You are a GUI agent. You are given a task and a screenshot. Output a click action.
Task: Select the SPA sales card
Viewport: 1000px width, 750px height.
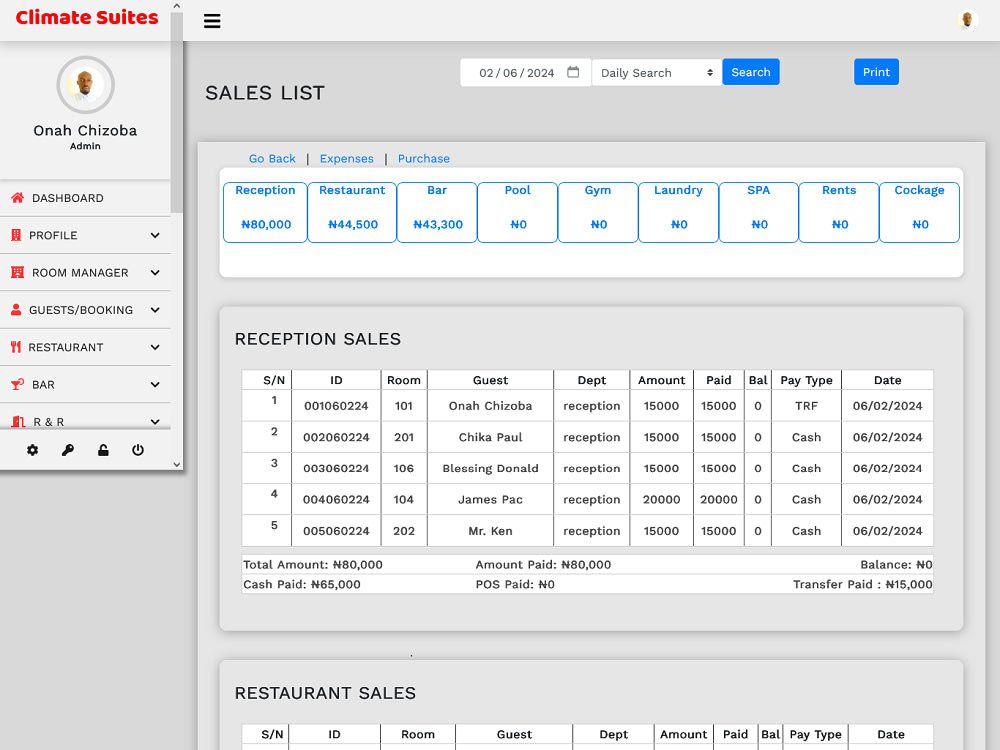coord(758,212)
